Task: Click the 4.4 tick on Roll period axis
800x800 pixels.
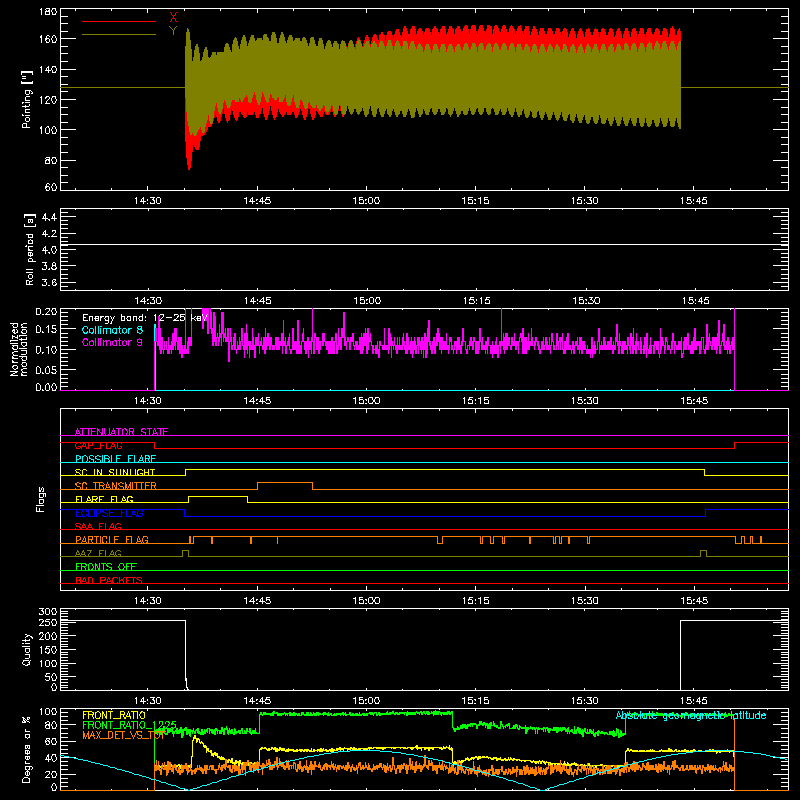Action: point(49,217)
